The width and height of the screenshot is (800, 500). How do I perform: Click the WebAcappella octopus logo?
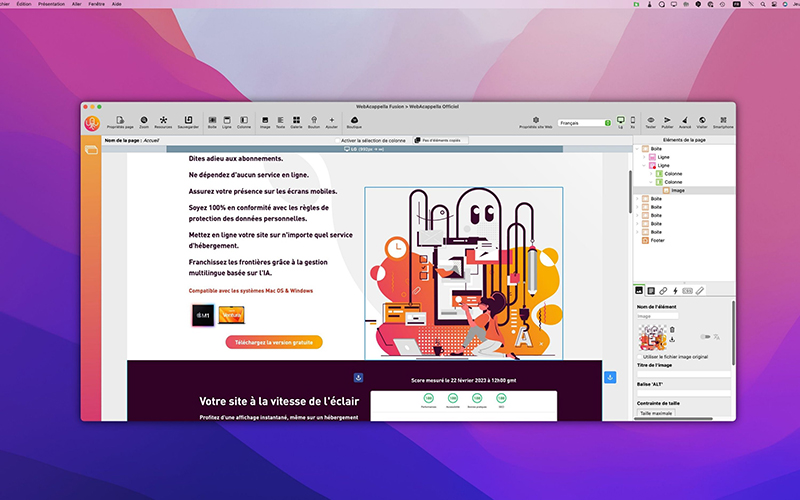[x=92, y=123]
